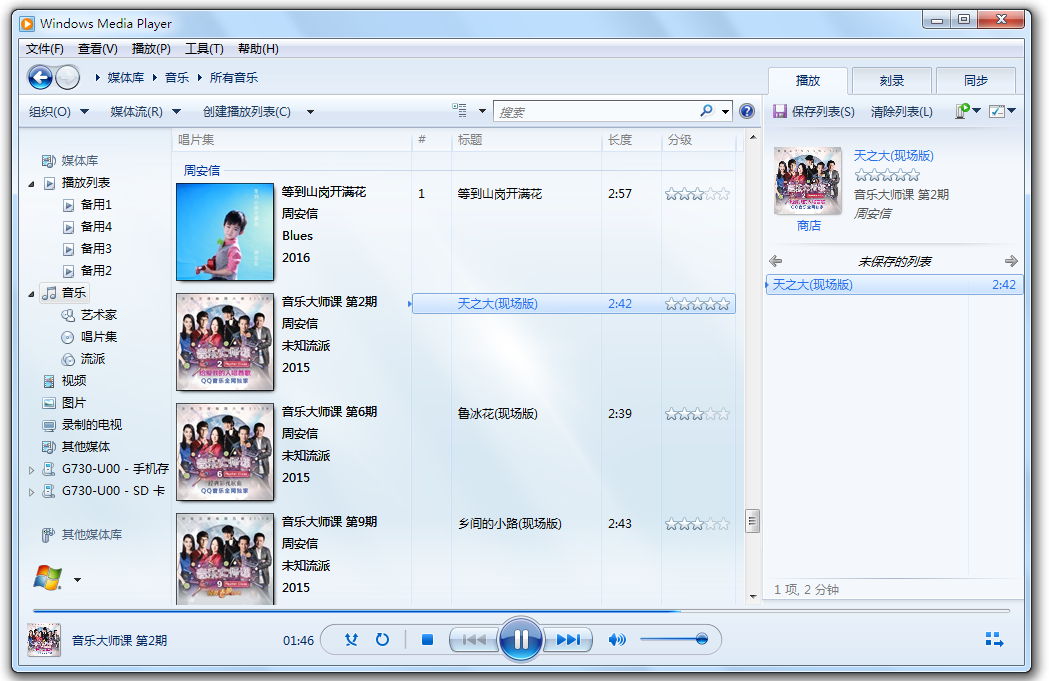Screen dimensions: 1049x681
Task: Toggle repeat mode
Action: 382,640
